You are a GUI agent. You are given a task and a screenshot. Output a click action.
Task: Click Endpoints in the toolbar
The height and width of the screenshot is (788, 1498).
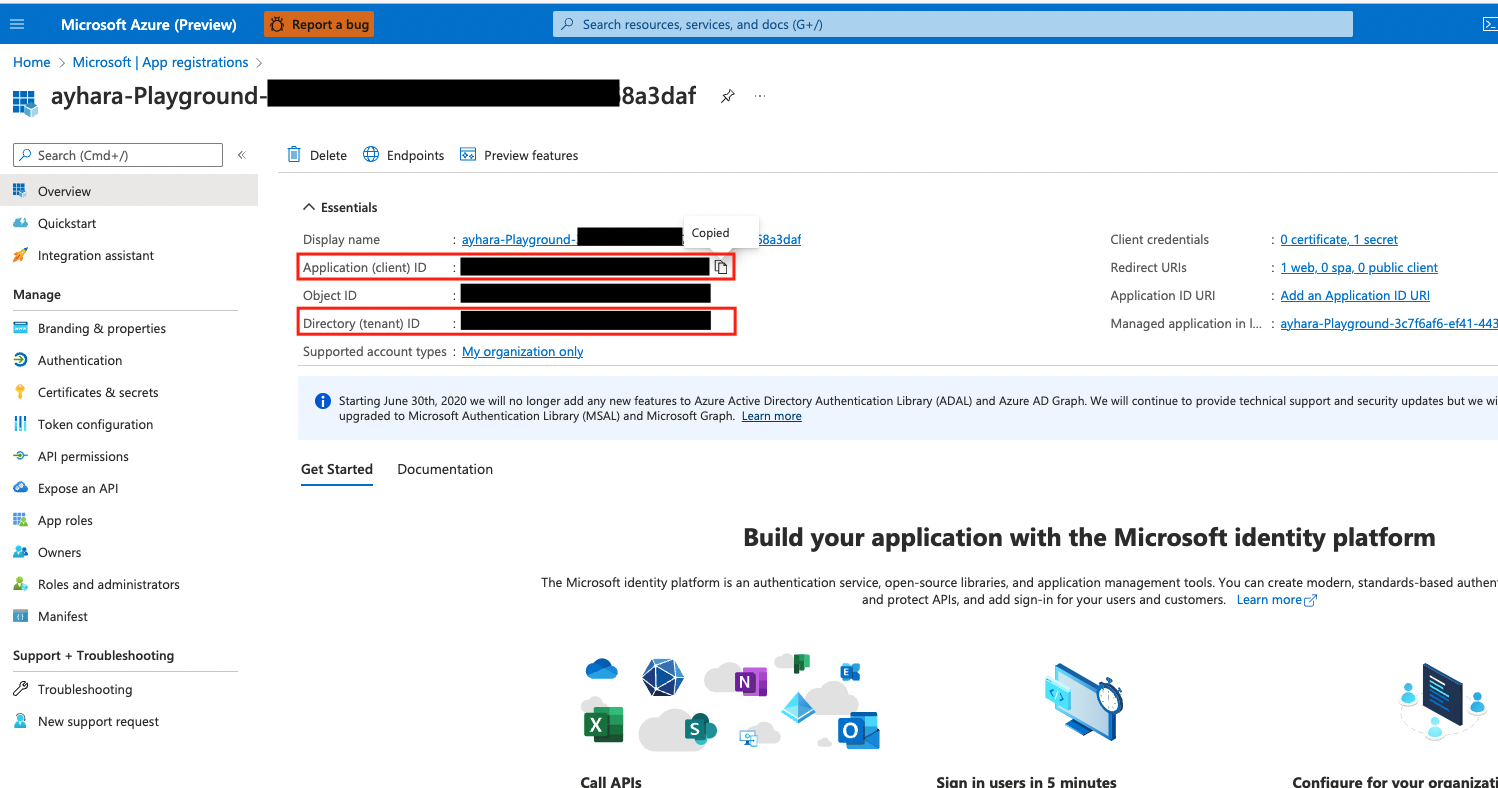[x=403, y=155]
